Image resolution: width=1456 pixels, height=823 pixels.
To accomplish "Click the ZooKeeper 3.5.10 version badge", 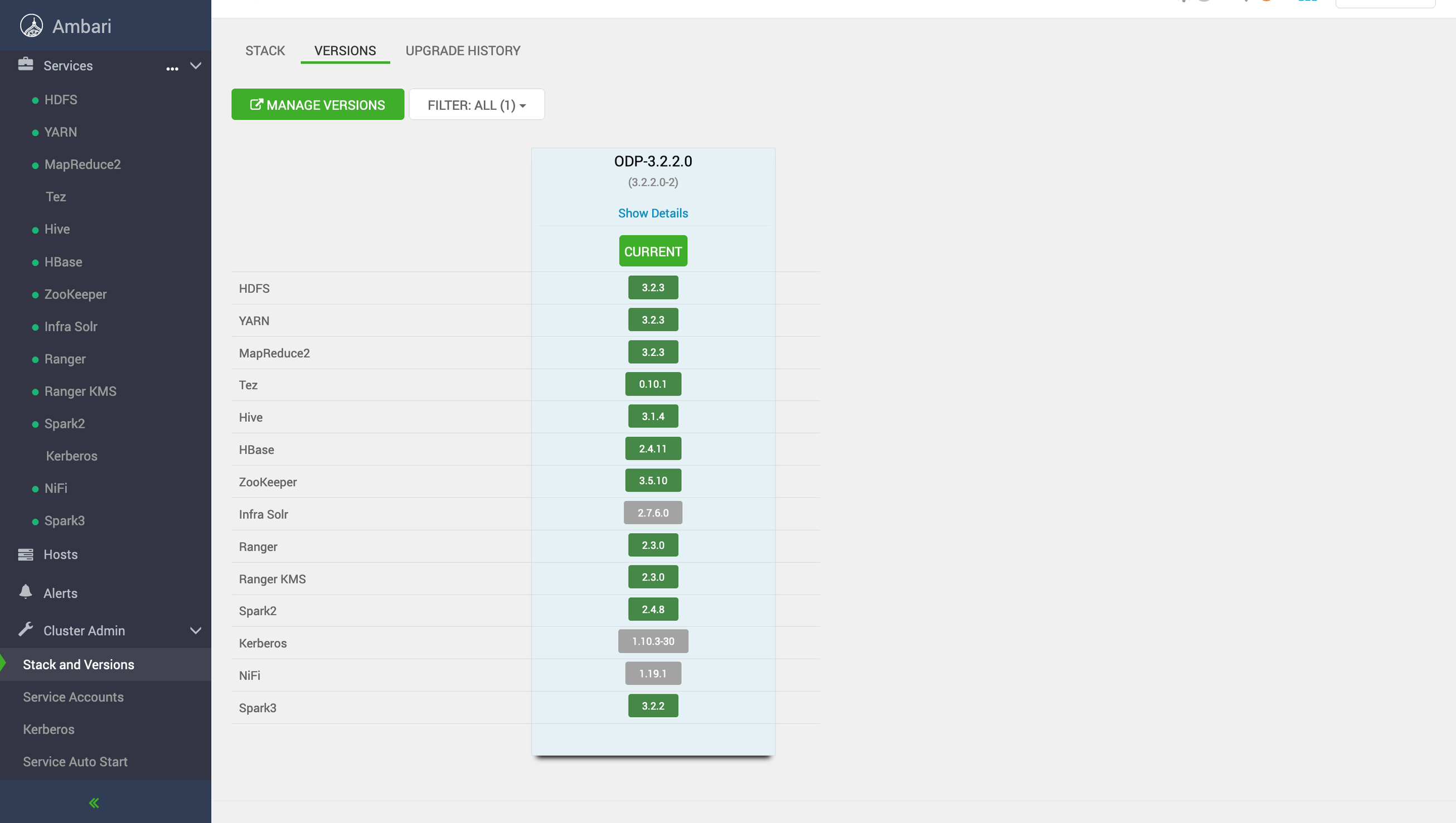I will coord(653,480).
